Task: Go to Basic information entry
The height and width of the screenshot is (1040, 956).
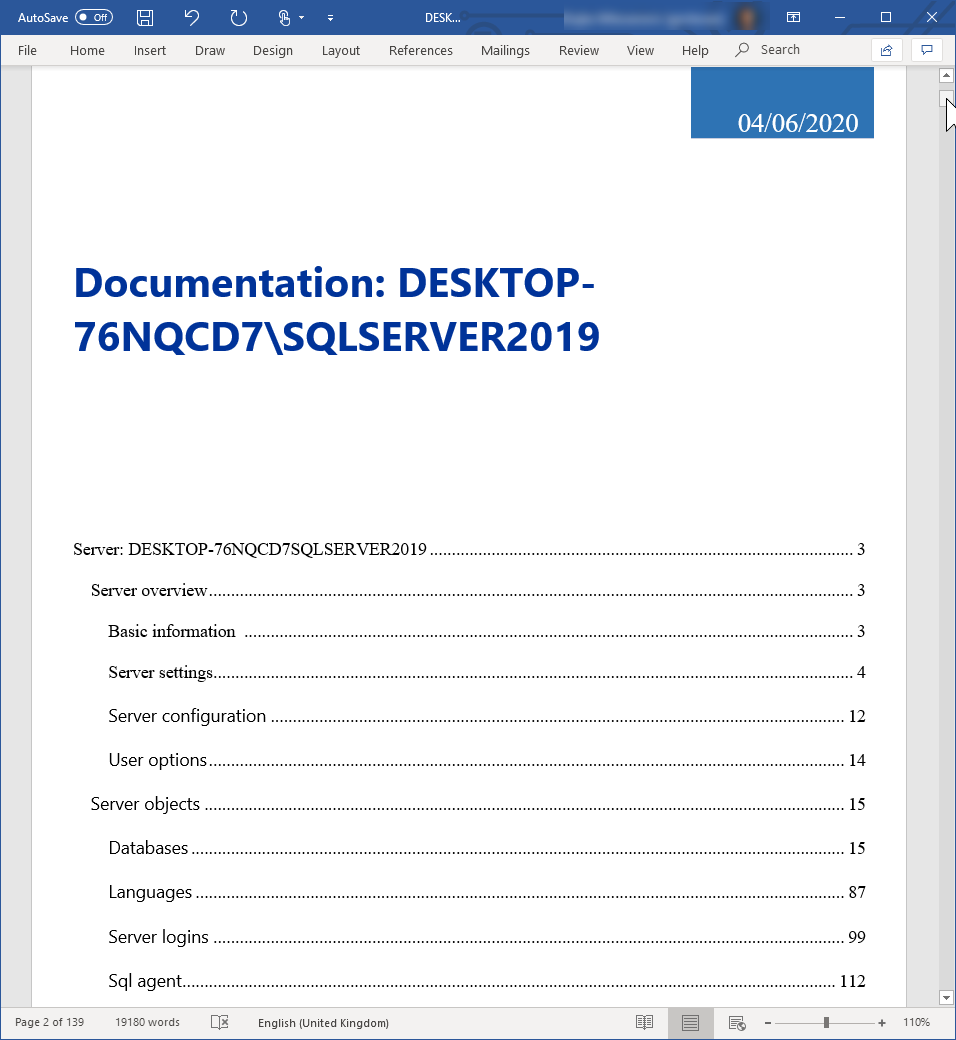Action: [487, 631]
